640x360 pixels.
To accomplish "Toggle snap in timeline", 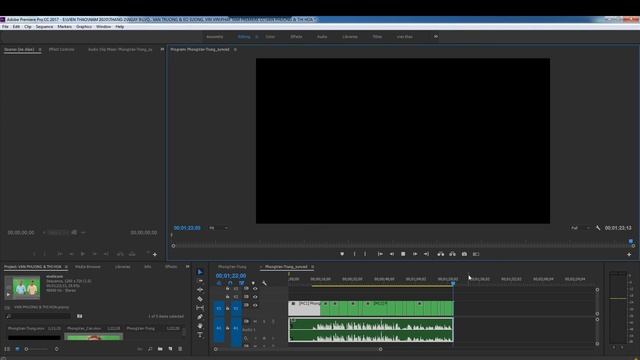I will click(230, 283).
